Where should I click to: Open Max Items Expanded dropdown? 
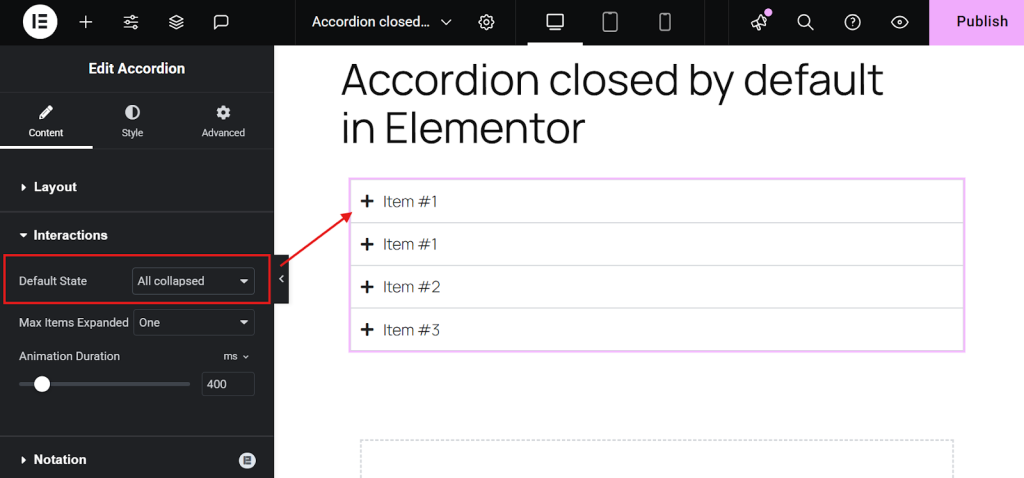(193, 323)
